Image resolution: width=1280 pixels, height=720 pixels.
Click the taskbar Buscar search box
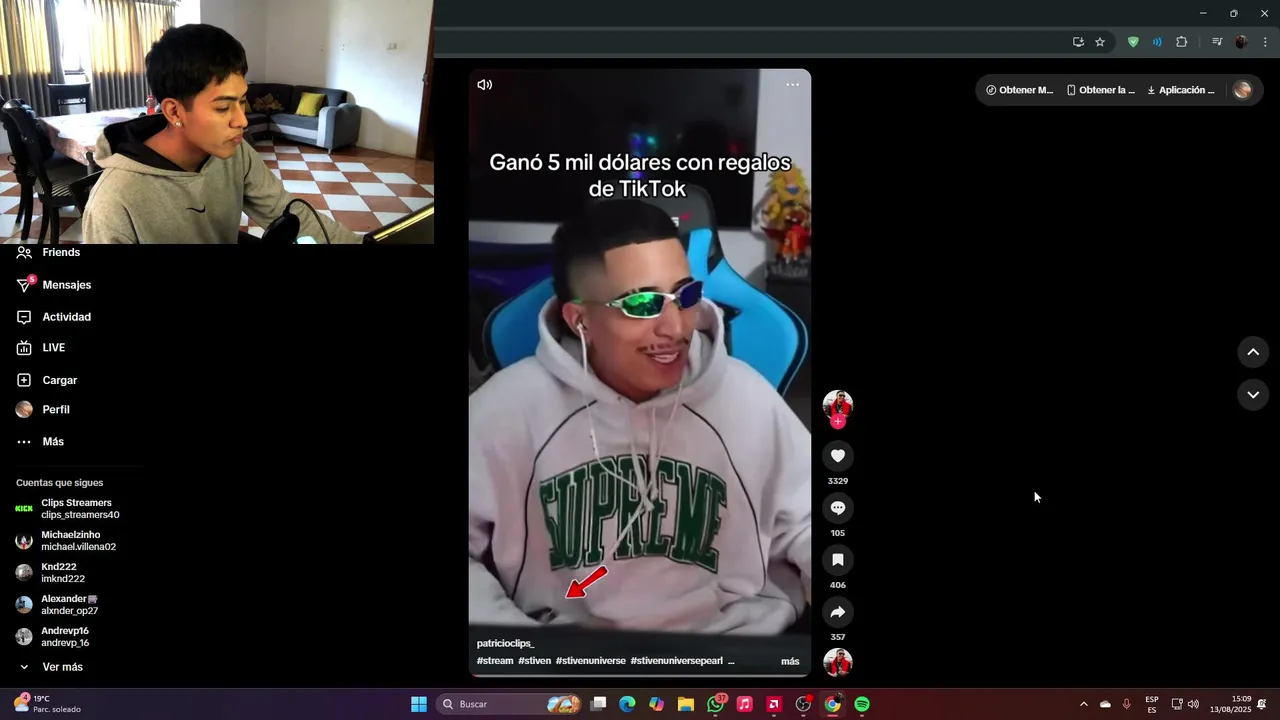(510, 704)
